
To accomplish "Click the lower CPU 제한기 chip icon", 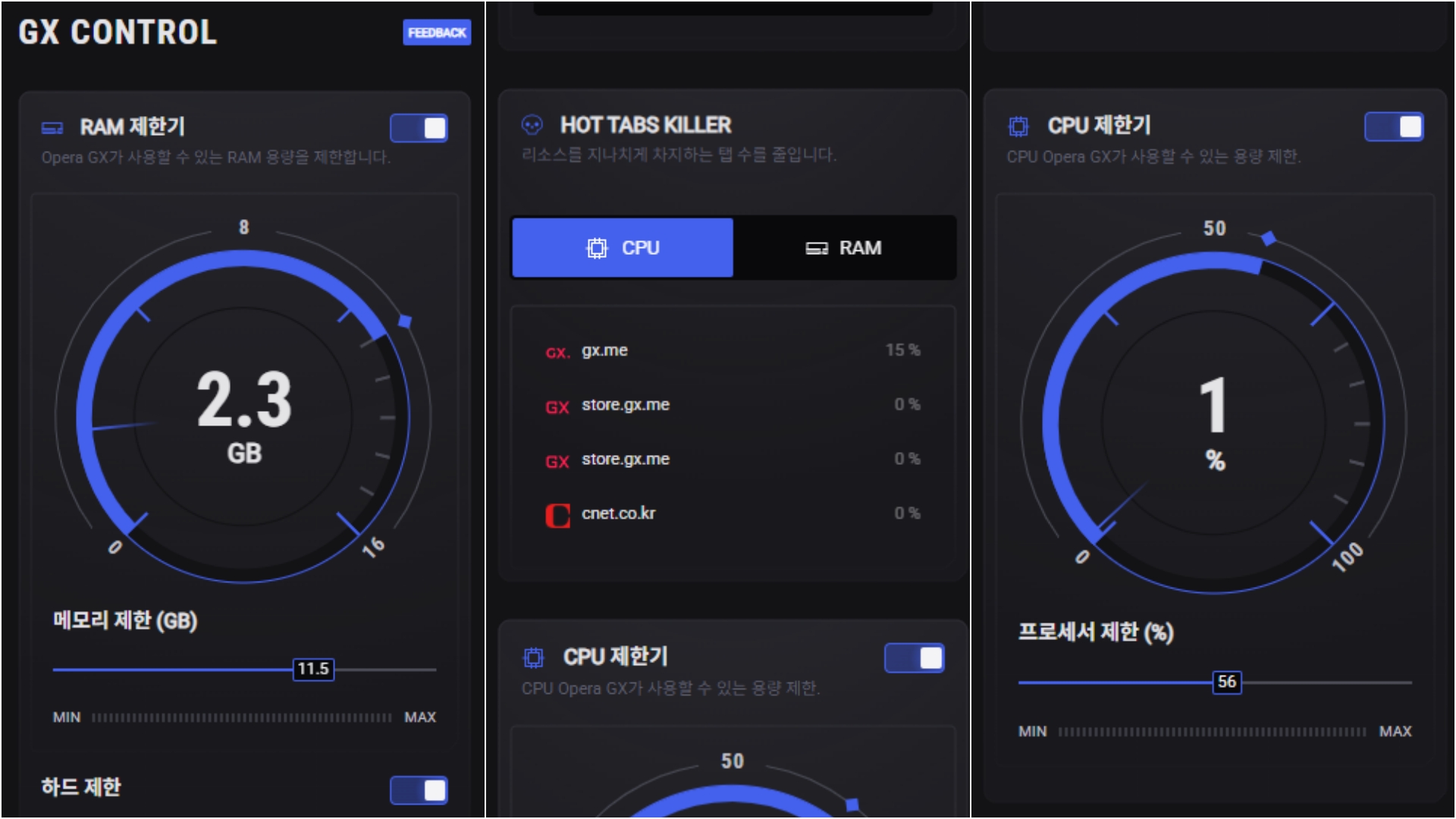I will [534, 657].
